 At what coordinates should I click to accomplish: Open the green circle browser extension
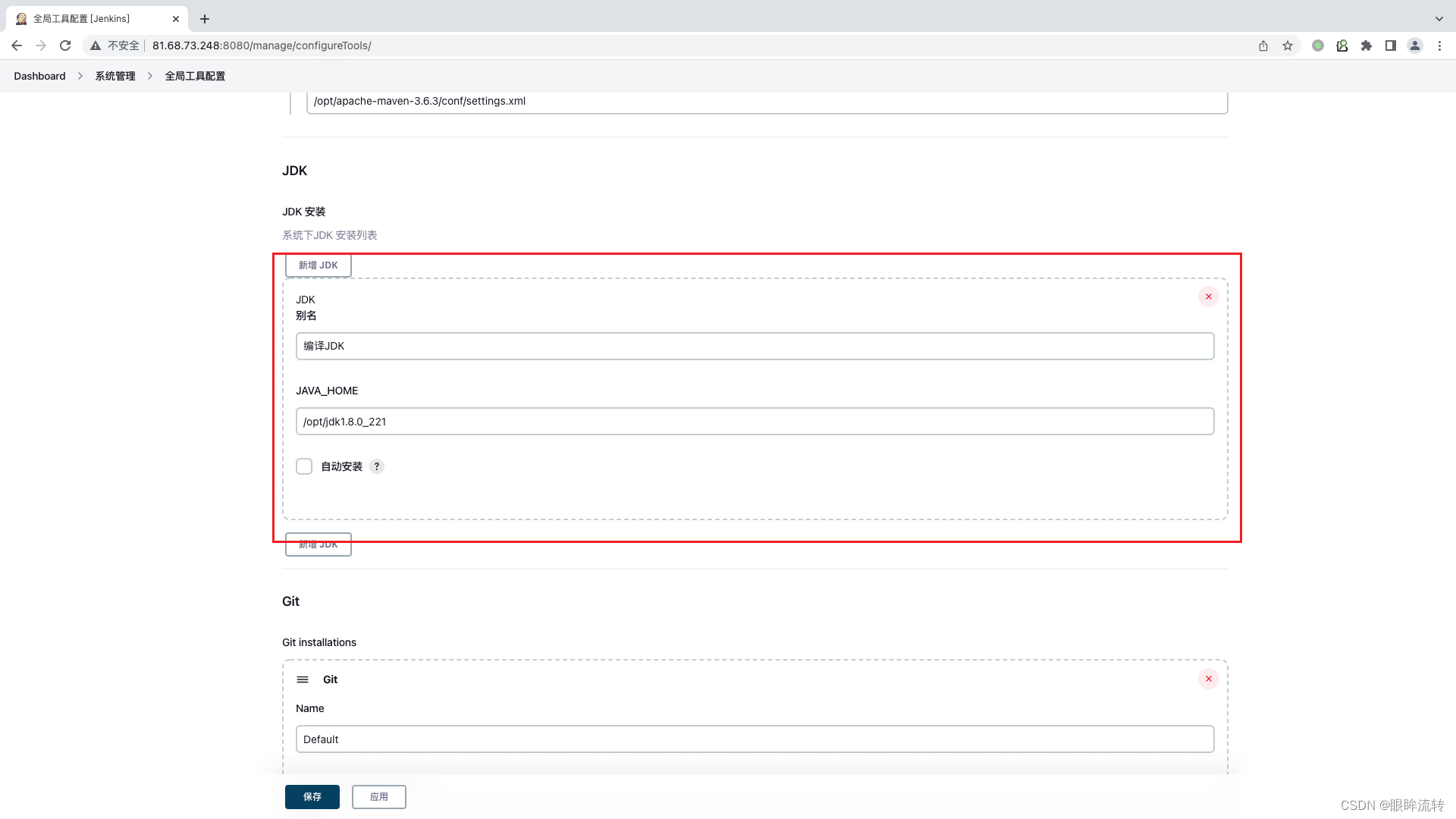click(x=1318, y=45)
